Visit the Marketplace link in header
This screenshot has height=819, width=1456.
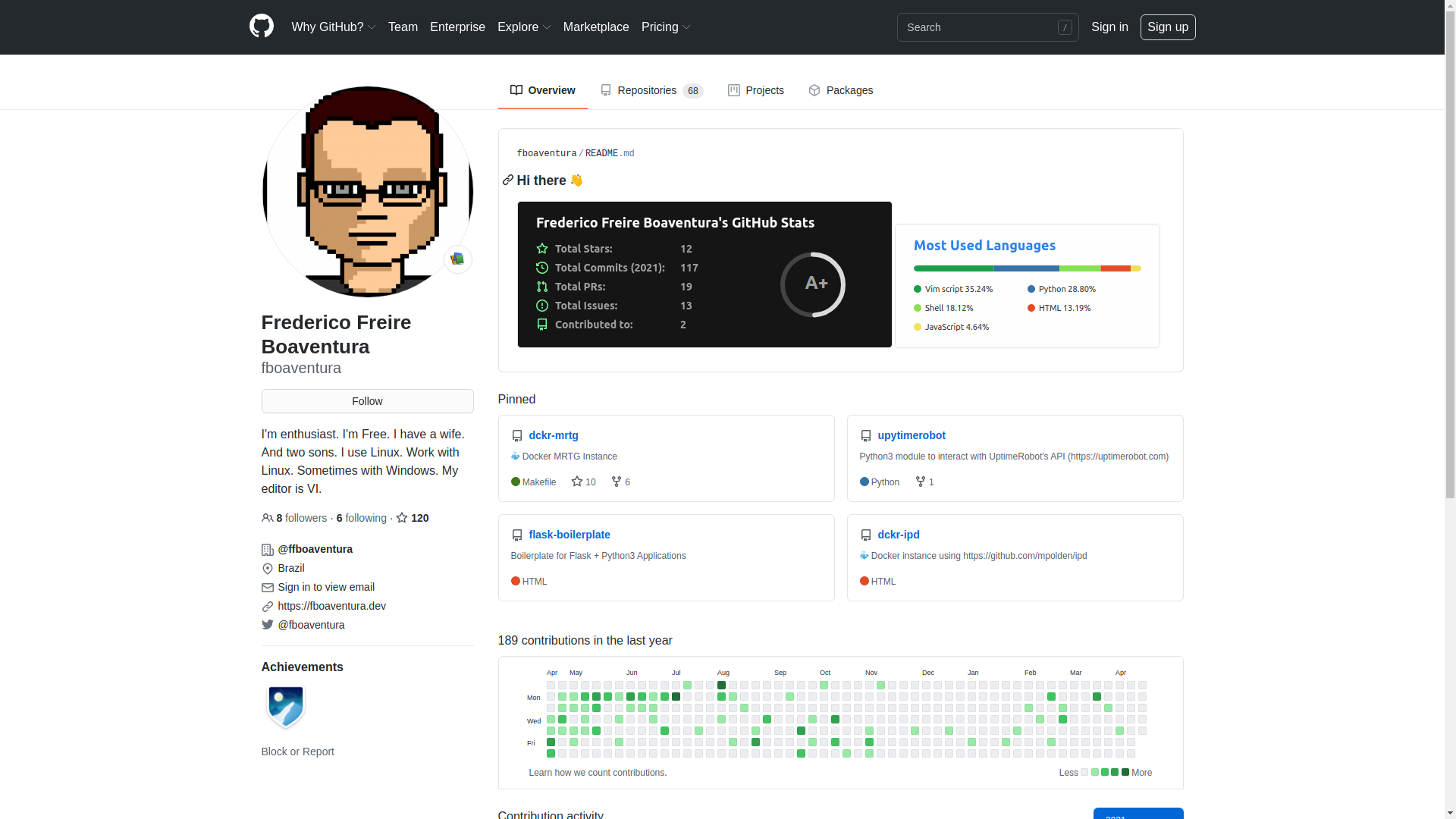click(x=596, y=27)
